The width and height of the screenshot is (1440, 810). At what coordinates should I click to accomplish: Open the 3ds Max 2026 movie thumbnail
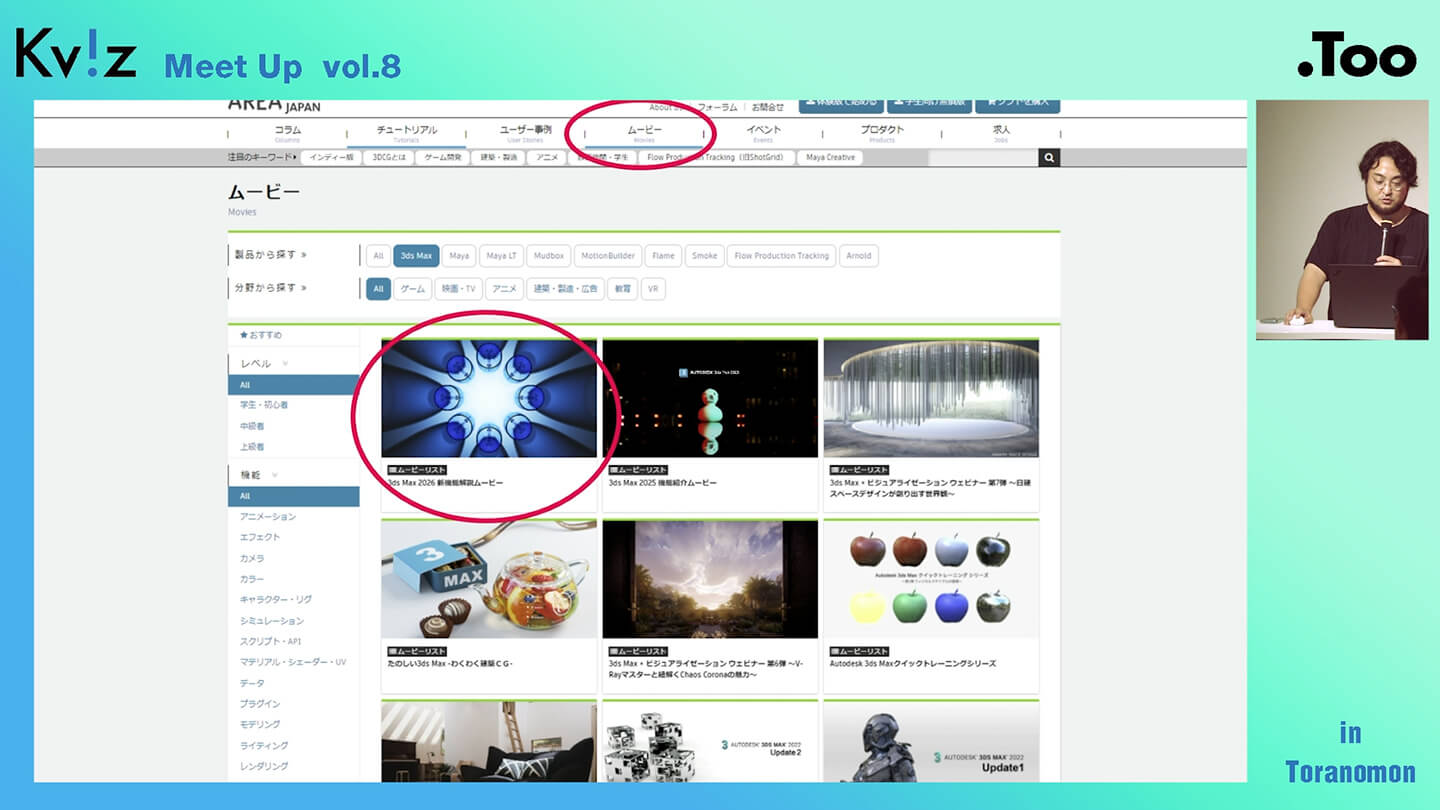[489, 398]
